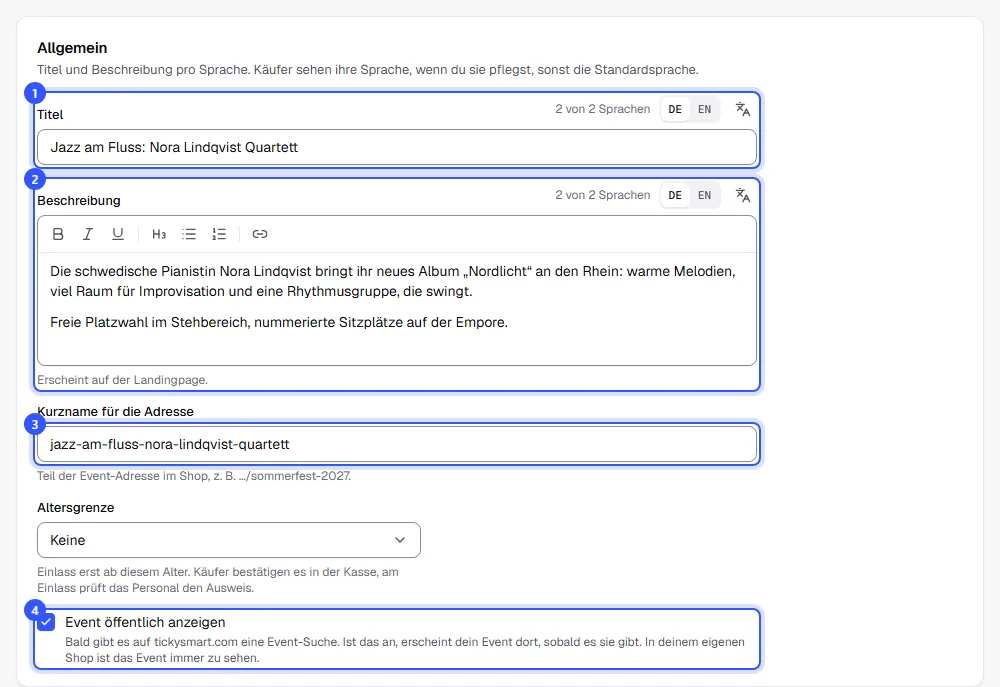1000x687 pixels.
Task: Click into the Beschreibung text area
Action: tap(397, 309)
